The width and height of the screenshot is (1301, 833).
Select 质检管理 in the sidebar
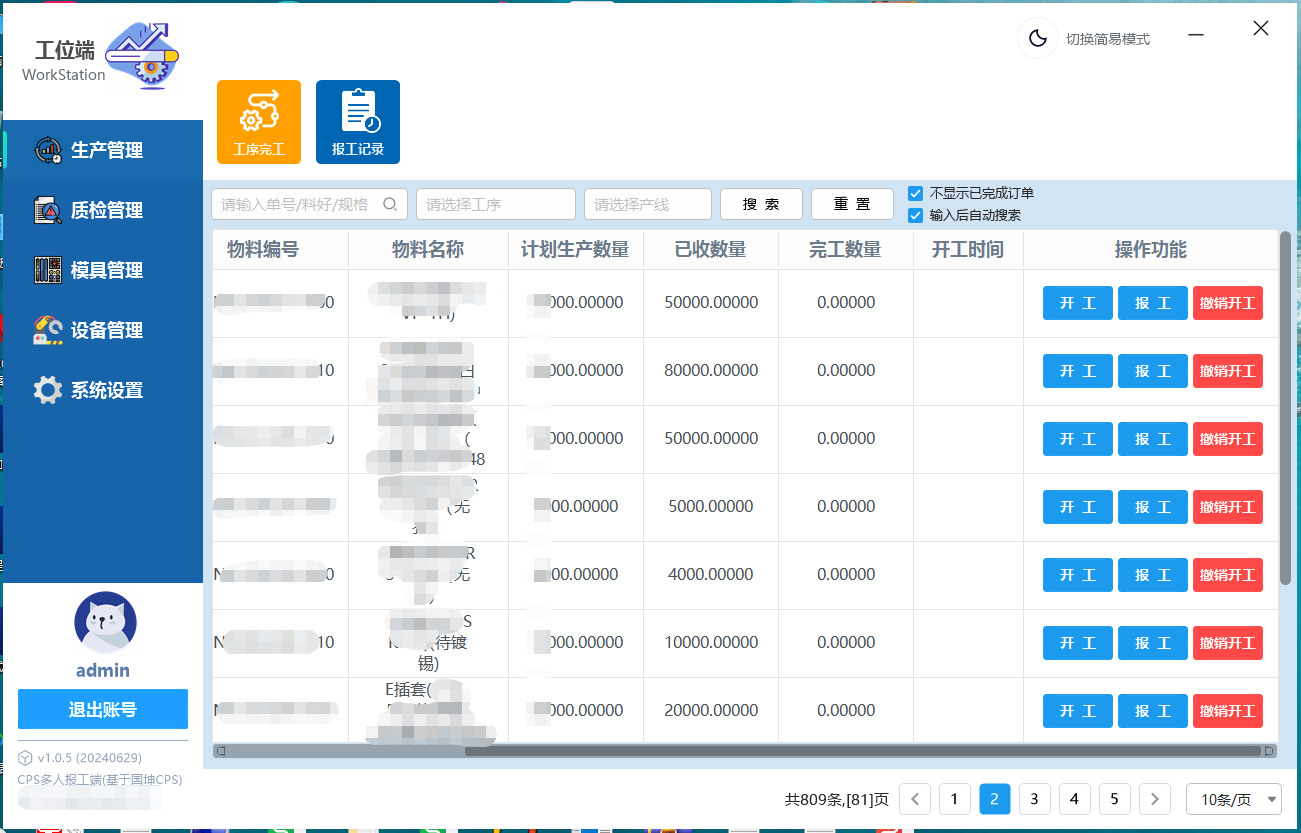[105, 210]
